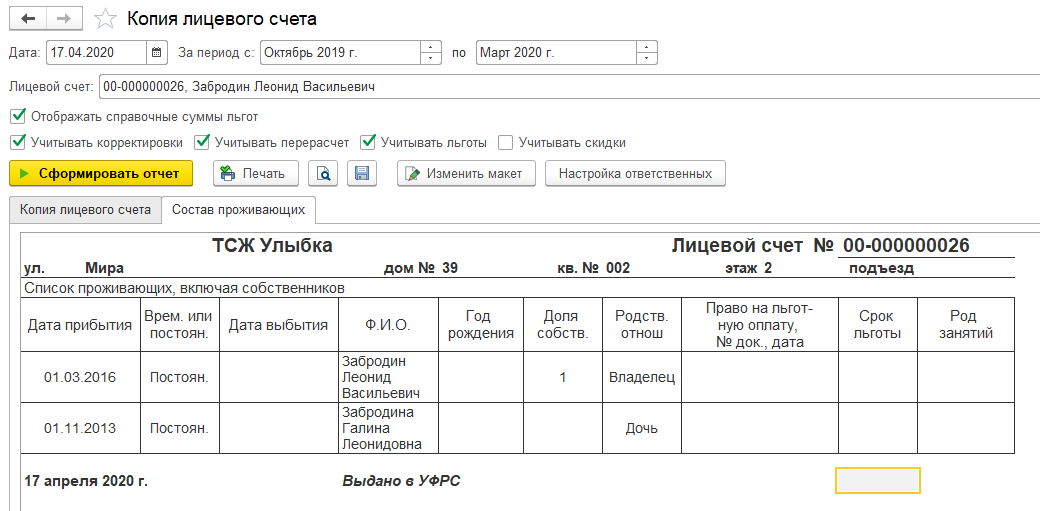Click the end period field 'Март 2020 г.'
The image size is (1040, 511).
point(556,53)
